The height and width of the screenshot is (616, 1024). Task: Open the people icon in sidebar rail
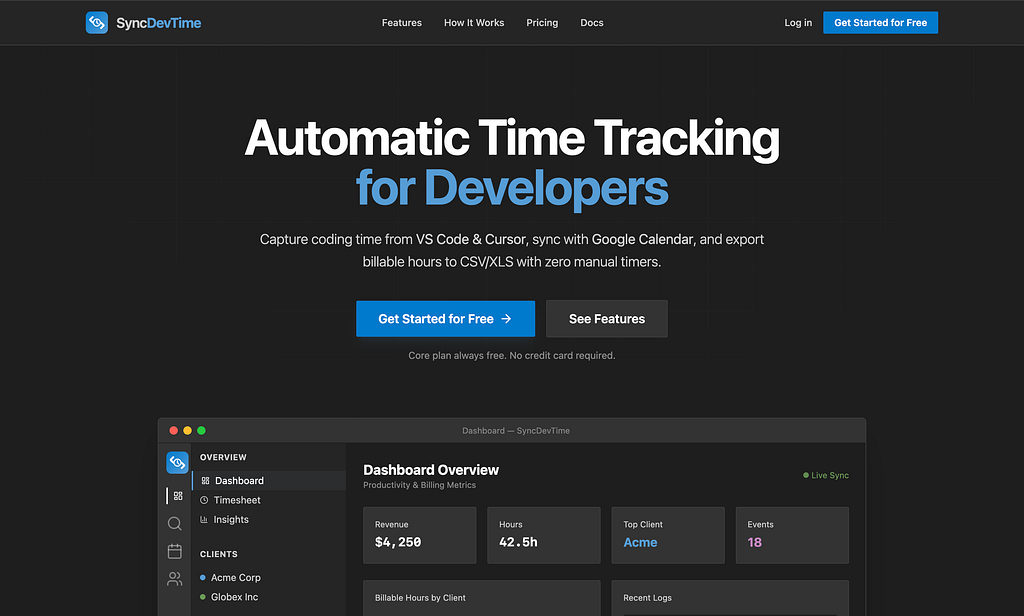tap(174, 579)
